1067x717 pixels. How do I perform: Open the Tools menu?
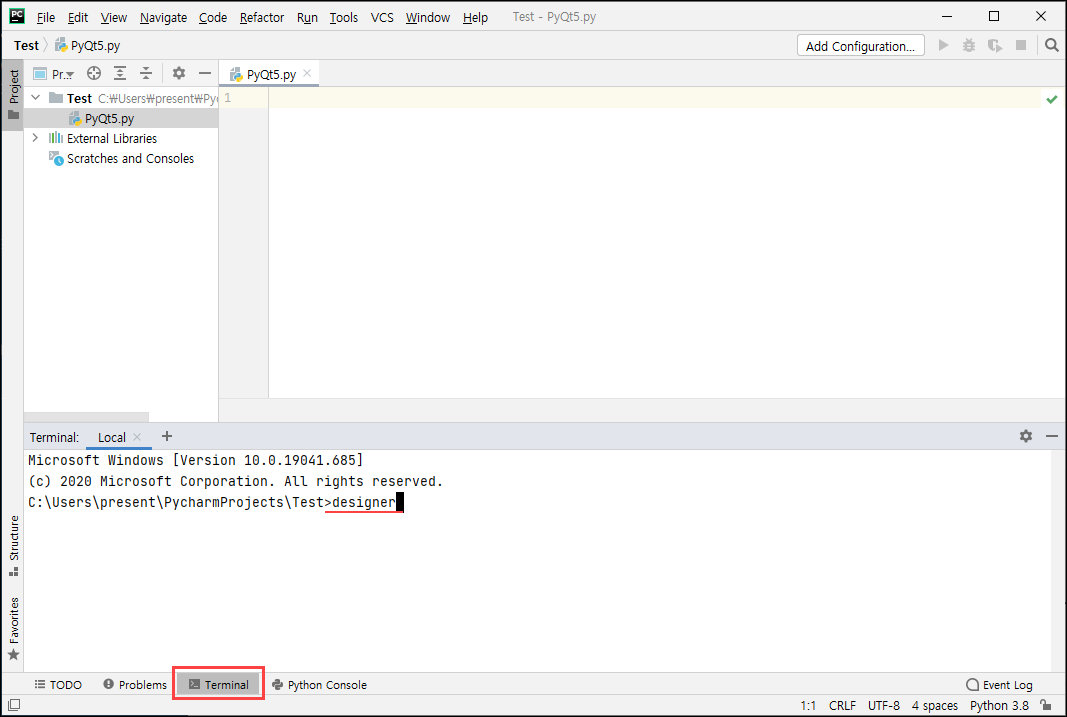pos(344,17)
